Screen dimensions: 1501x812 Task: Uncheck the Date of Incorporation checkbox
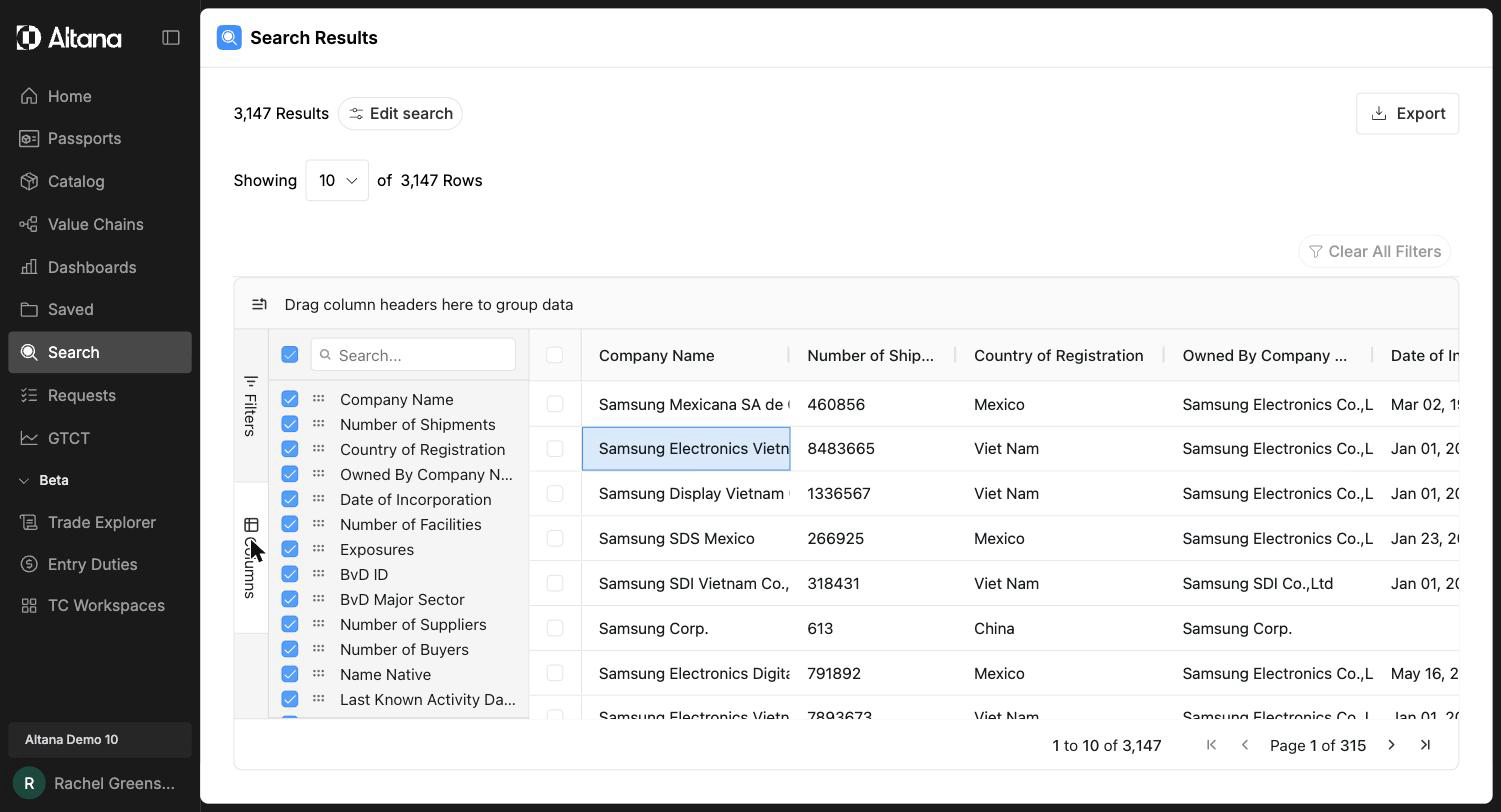click(x=290, y=499)
